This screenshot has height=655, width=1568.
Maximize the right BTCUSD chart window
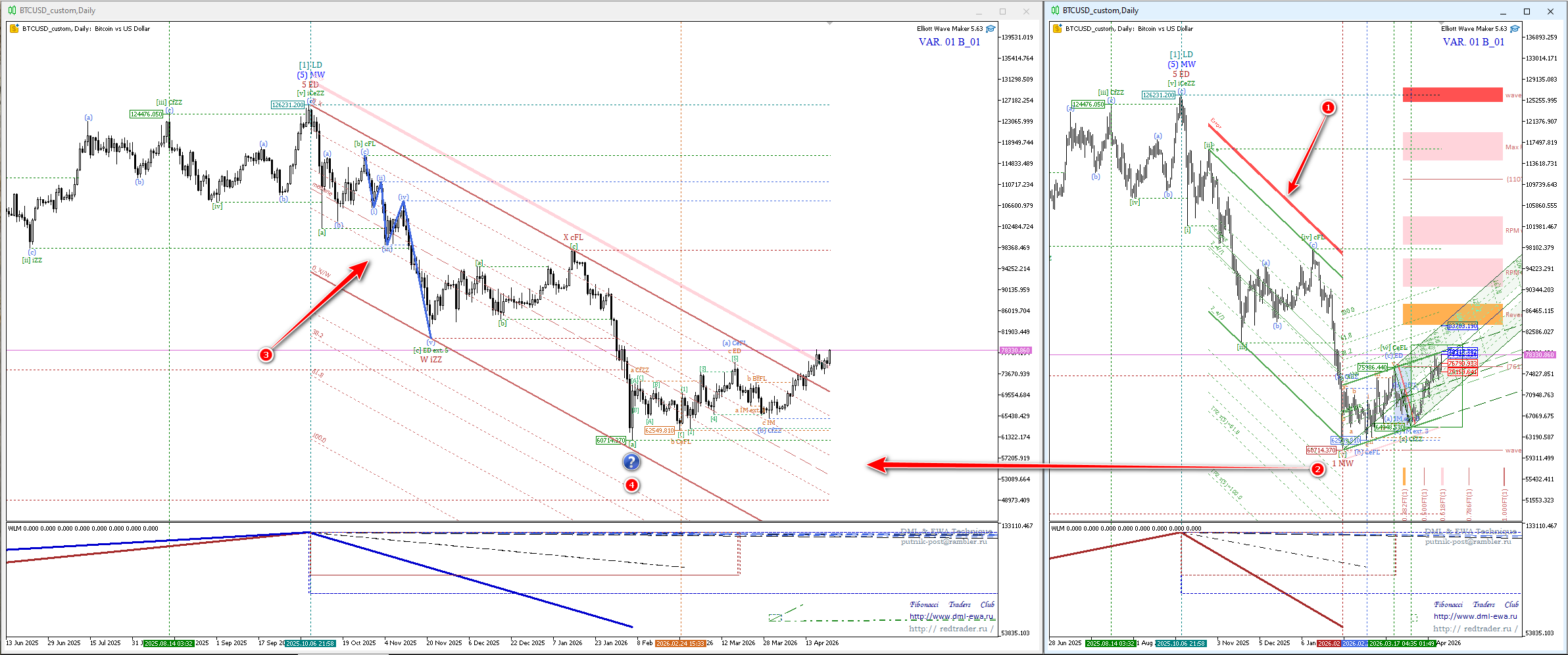(x=1527, y=11)
